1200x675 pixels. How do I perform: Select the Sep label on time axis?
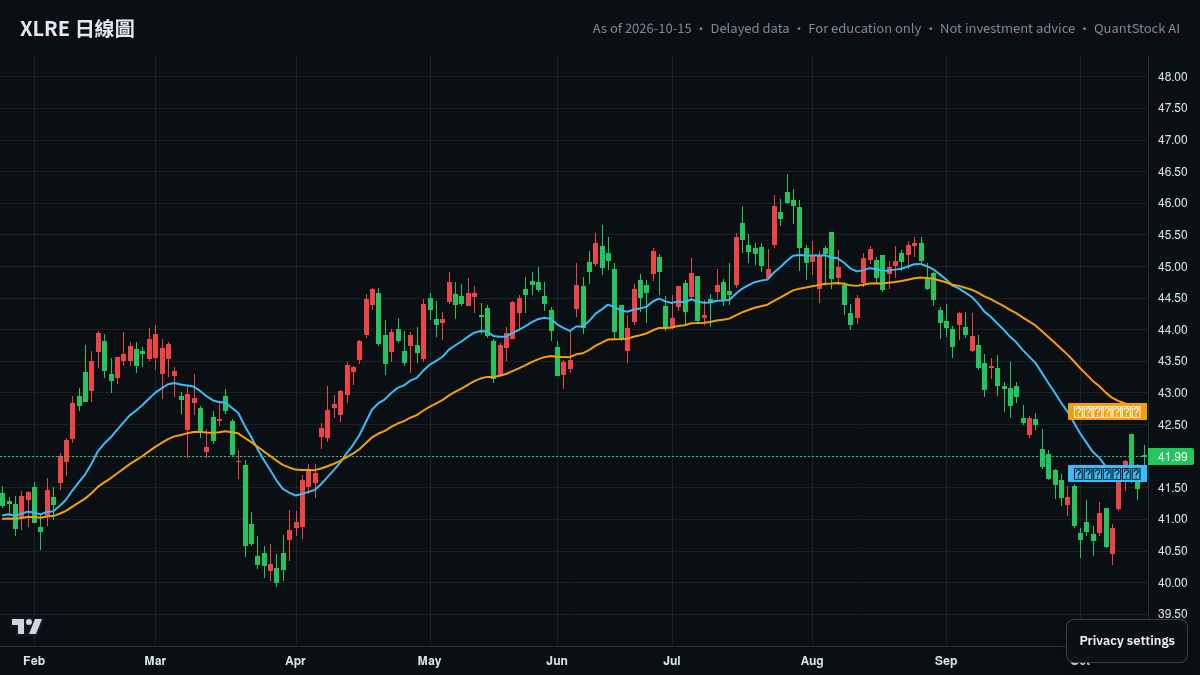pos(946,661)
